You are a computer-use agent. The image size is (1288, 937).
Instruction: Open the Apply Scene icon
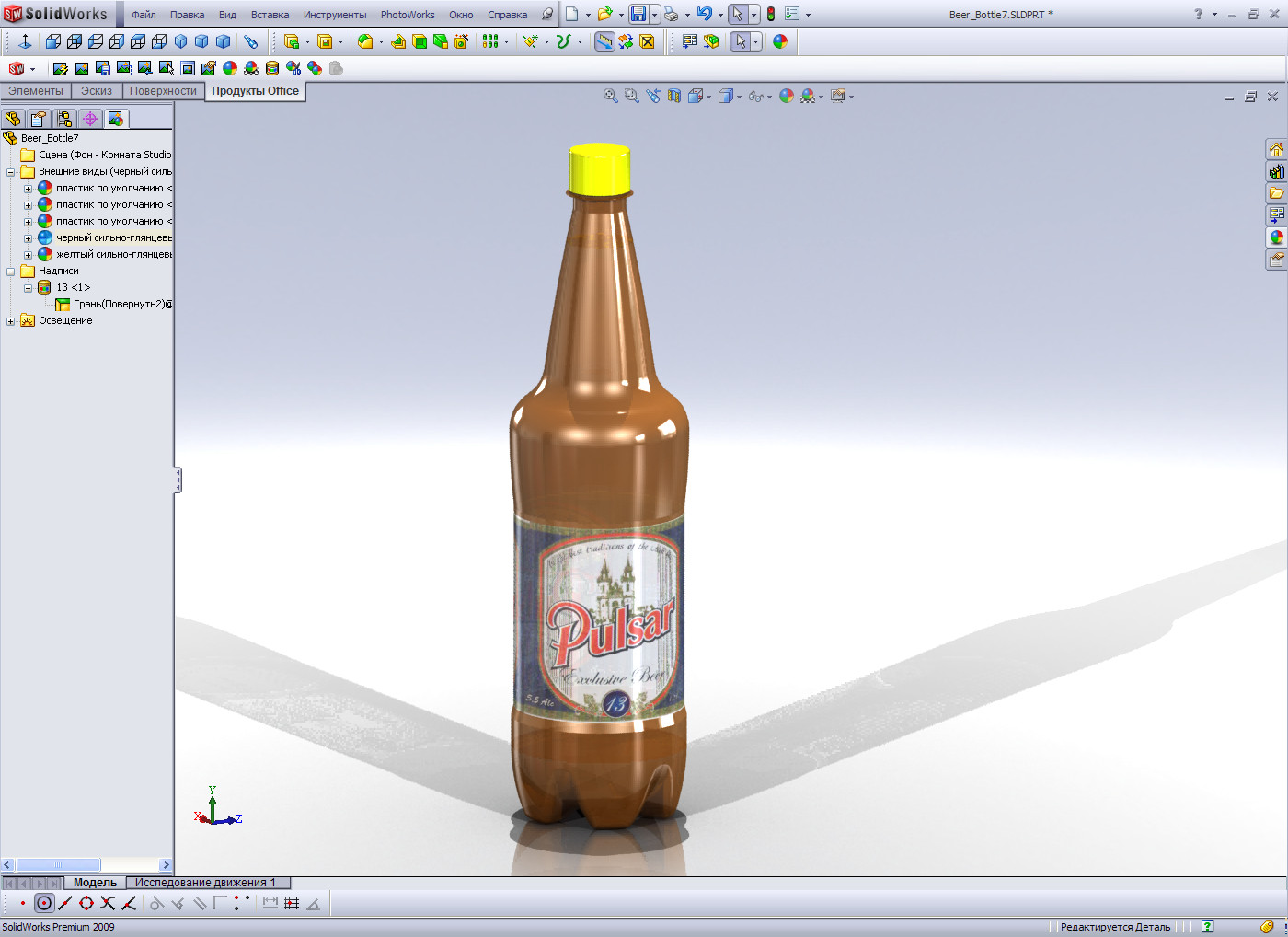pos(810,96)
